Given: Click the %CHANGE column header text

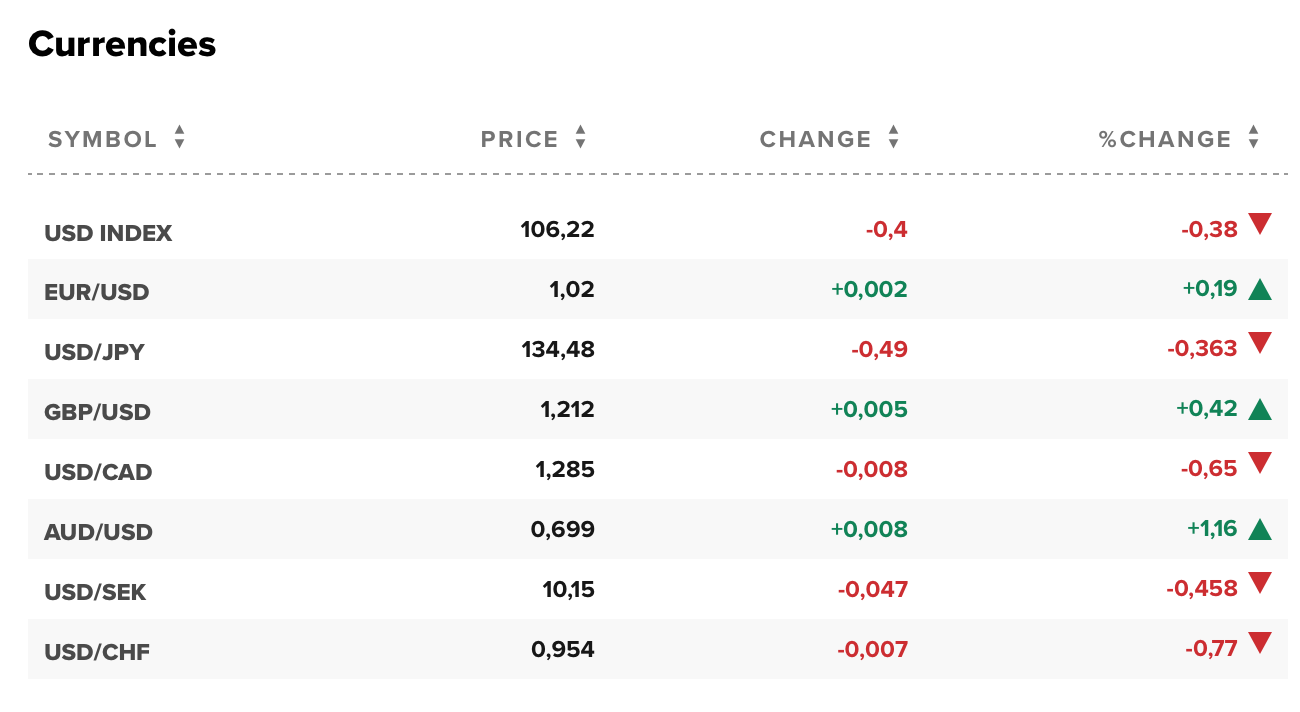Looking at the screenshot, I should click(1165, 139).
